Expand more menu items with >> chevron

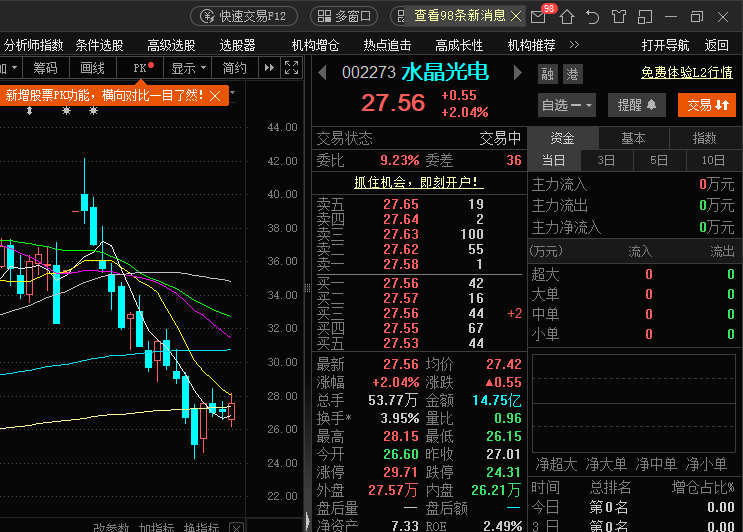click(574, 45)
